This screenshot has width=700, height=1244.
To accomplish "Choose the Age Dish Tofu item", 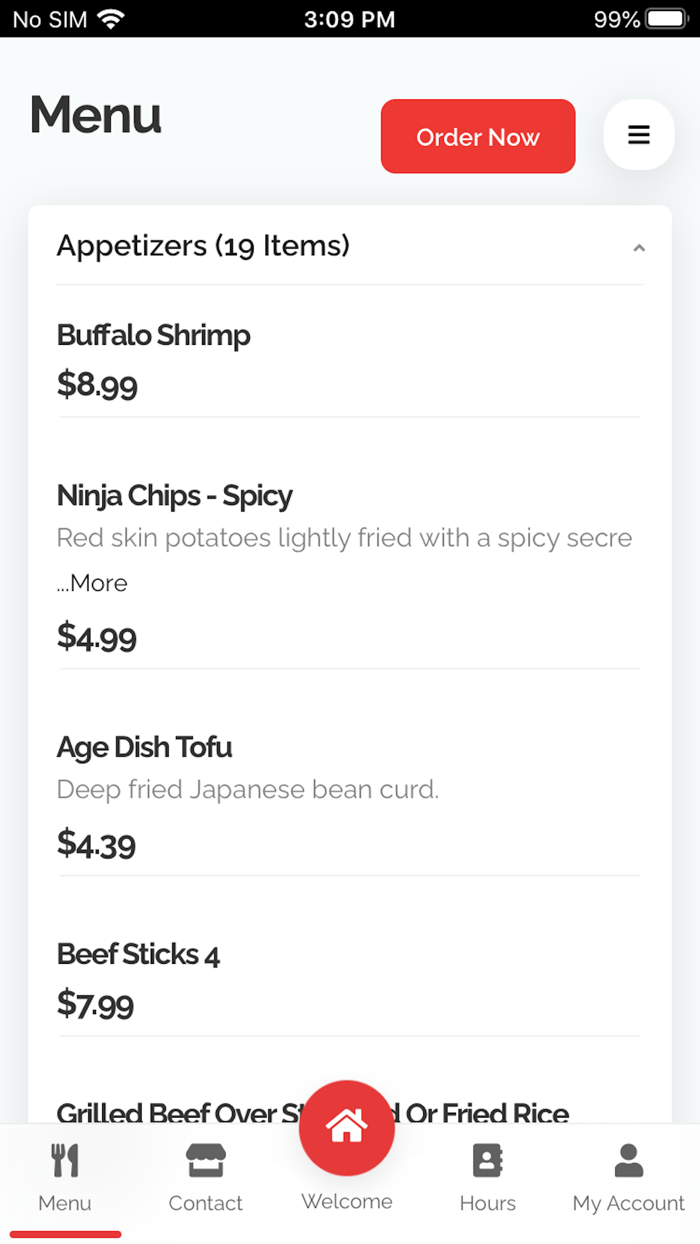I will point(144,747).
